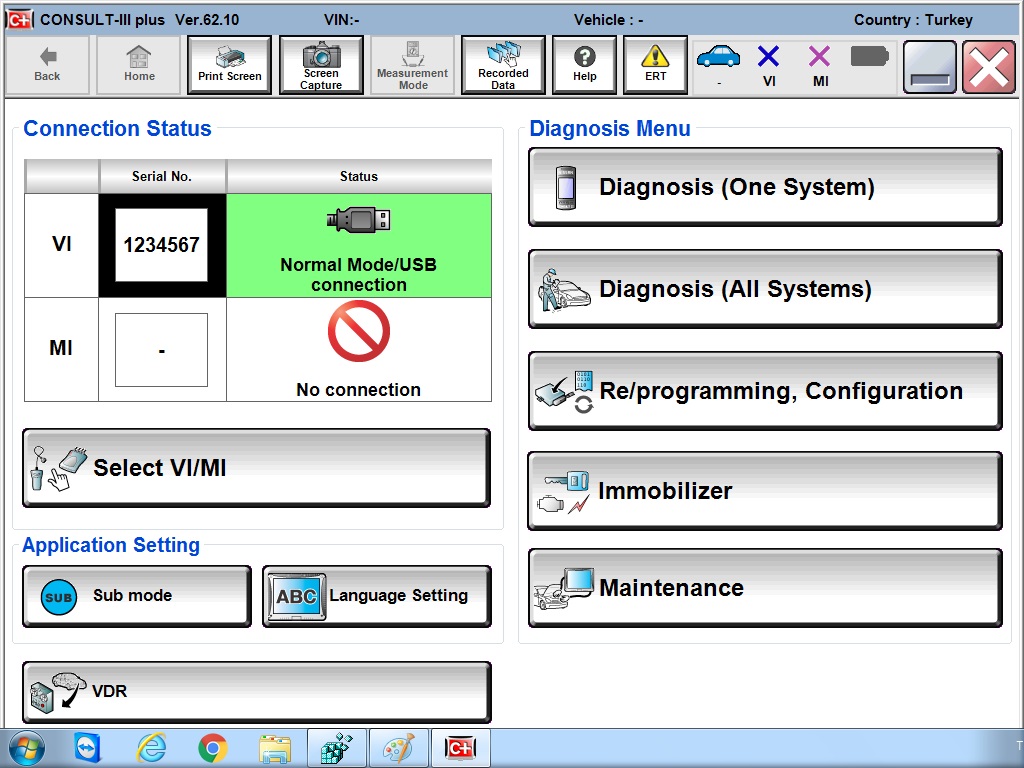Click the VI status X indicator
This screenshot has width=1024, height=768.
769,57
